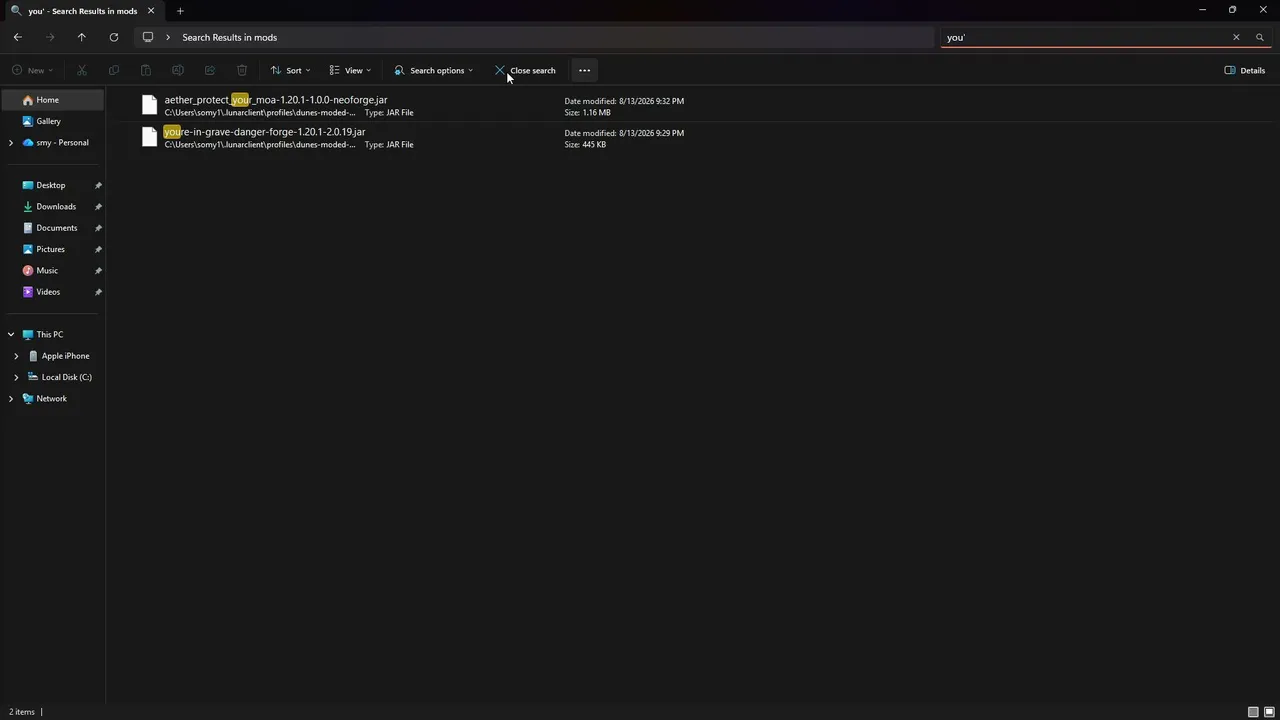Expand the smy - Personal node

click(11, 143)
